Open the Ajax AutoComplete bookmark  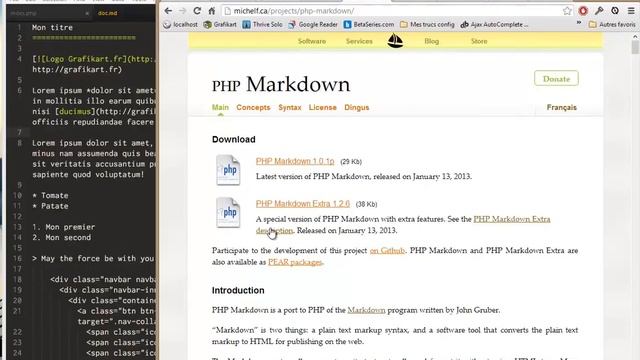point(494,24)
